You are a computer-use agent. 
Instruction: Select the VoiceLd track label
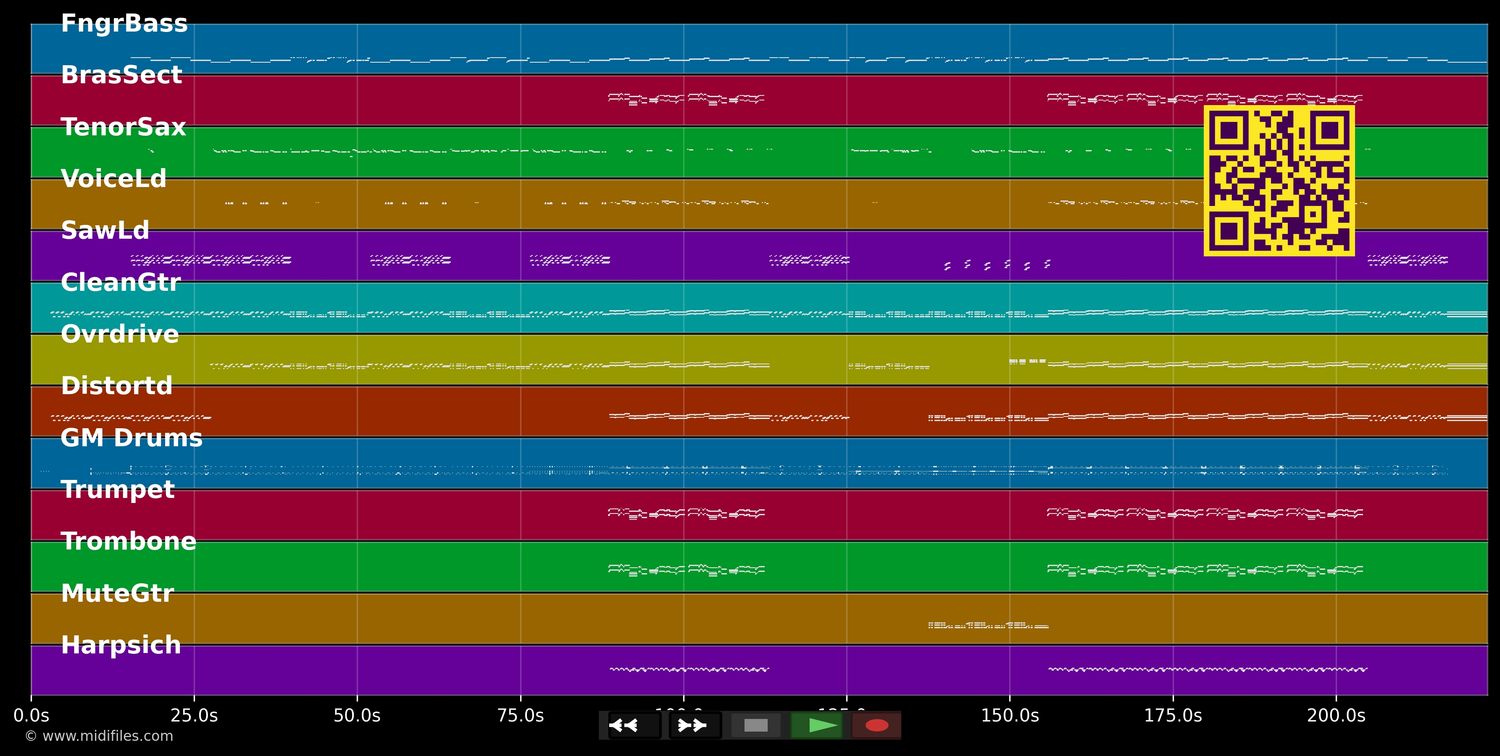tap(113, 180)
